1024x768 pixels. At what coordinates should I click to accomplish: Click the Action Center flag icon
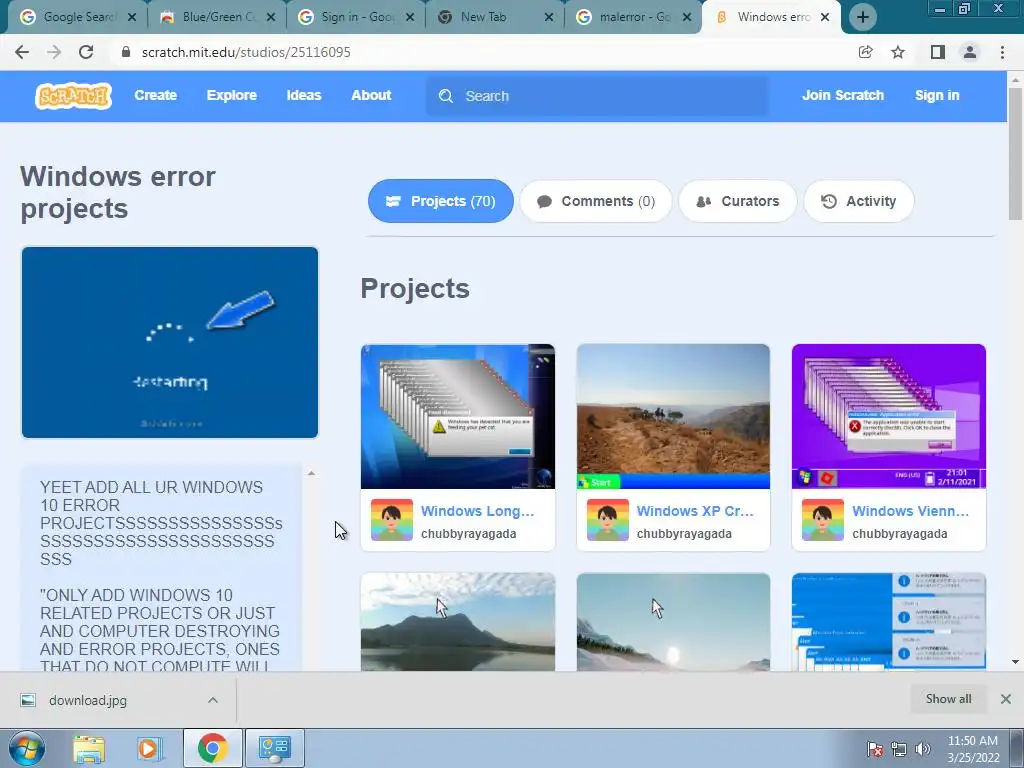point(875,749)
